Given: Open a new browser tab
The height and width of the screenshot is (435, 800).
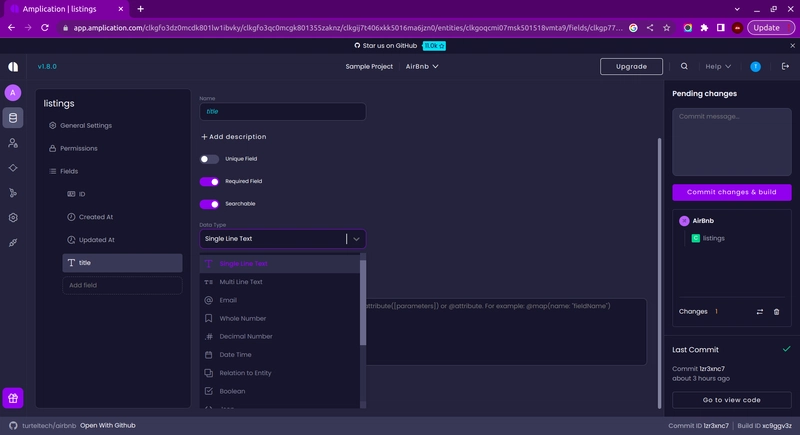Looking at the screenshot, I should tap(140, 9).
